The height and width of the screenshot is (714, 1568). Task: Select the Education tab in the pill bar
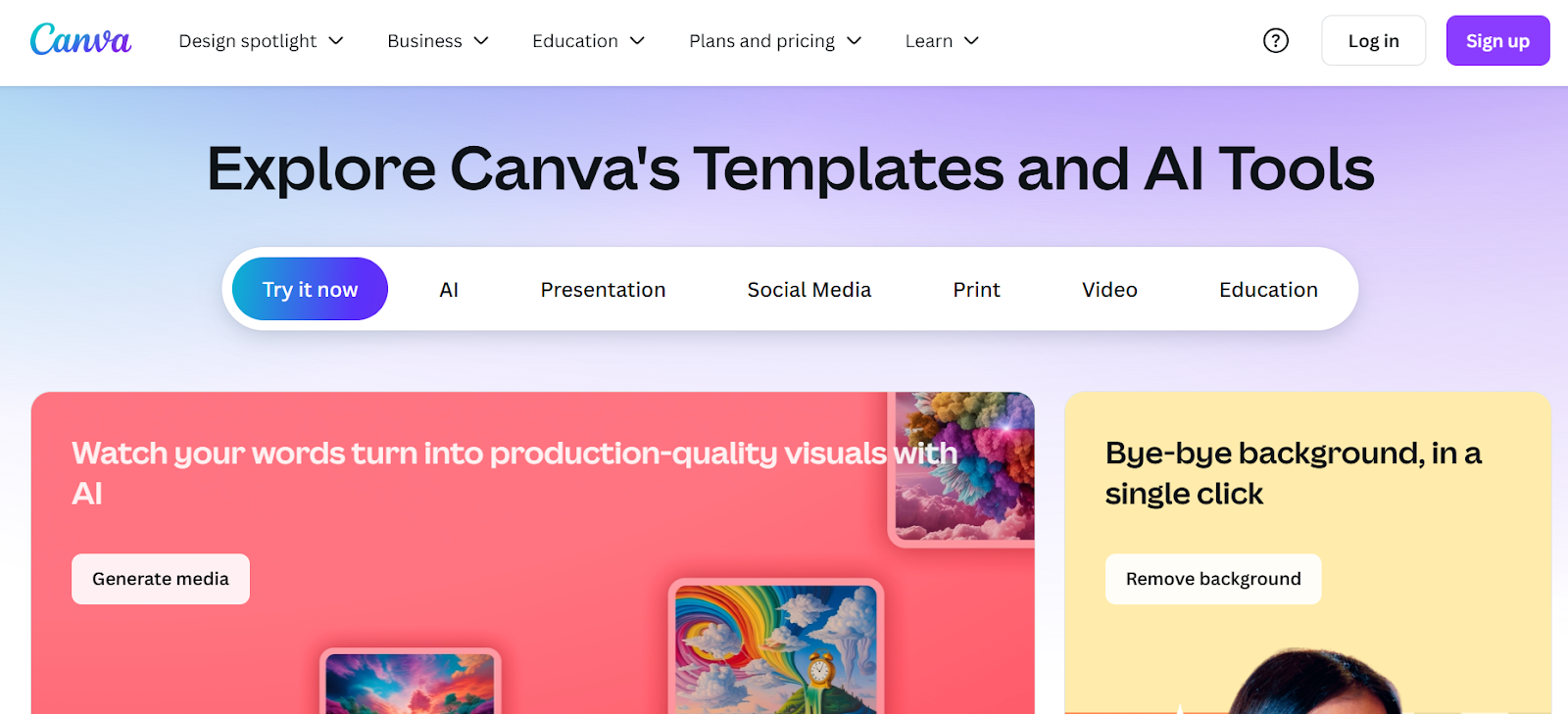click(x=1268, y=289)
